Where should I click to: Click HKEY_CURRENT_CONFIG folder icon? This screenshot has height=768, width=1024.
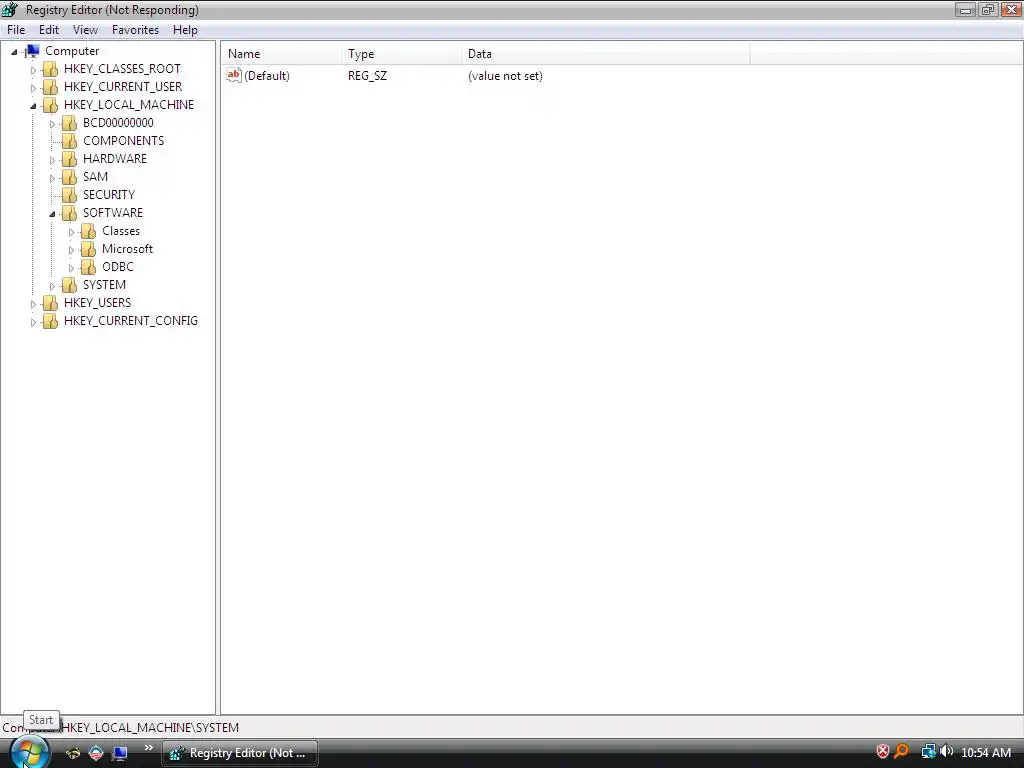(50, 321)
